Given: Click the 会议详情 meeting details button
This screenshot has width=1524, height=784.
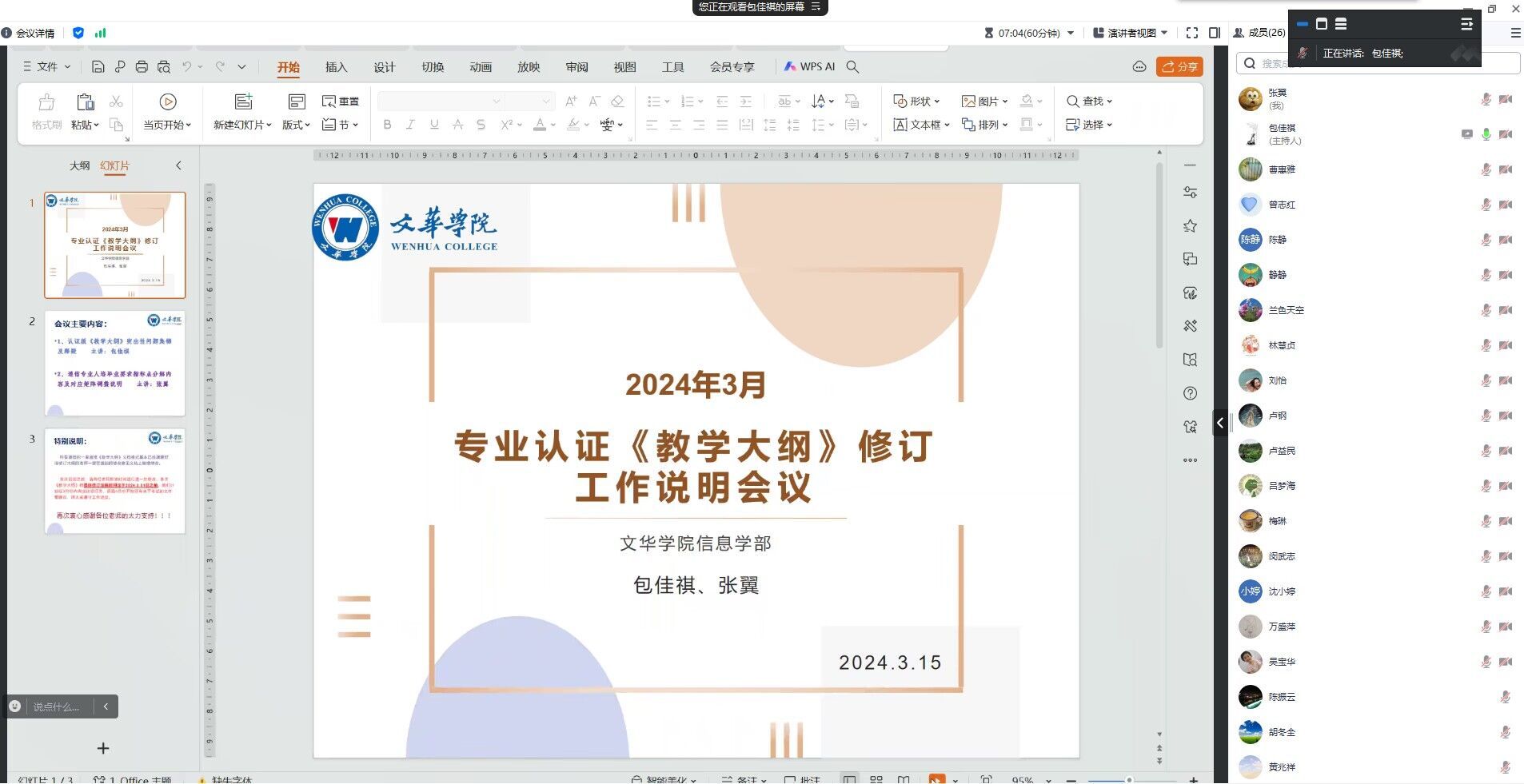Looking at the screenshot, I should (29, 33).
